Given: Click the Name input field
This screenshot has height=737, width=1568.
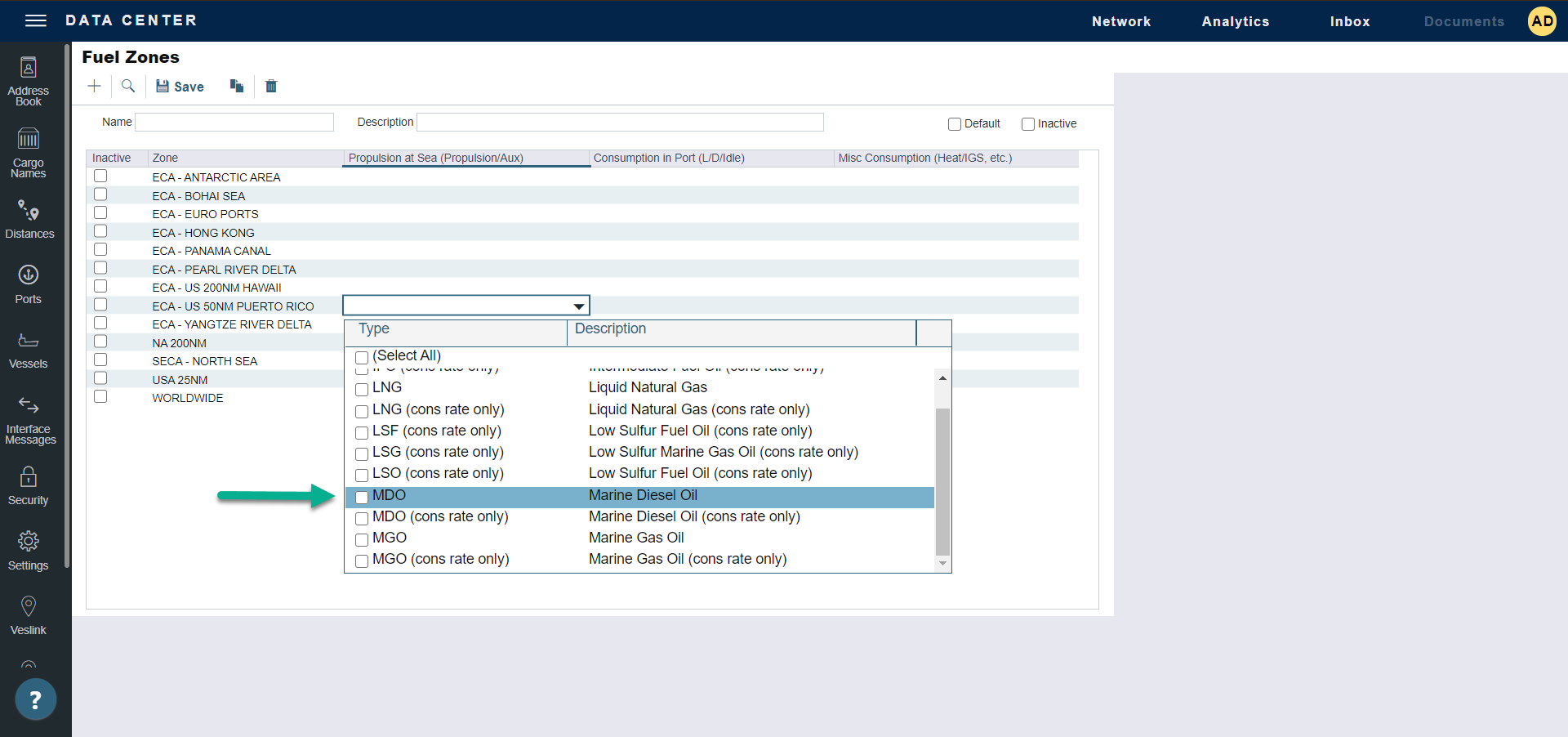Looking at the screenshot, I should pyautogui.click(x=234, y=123).
